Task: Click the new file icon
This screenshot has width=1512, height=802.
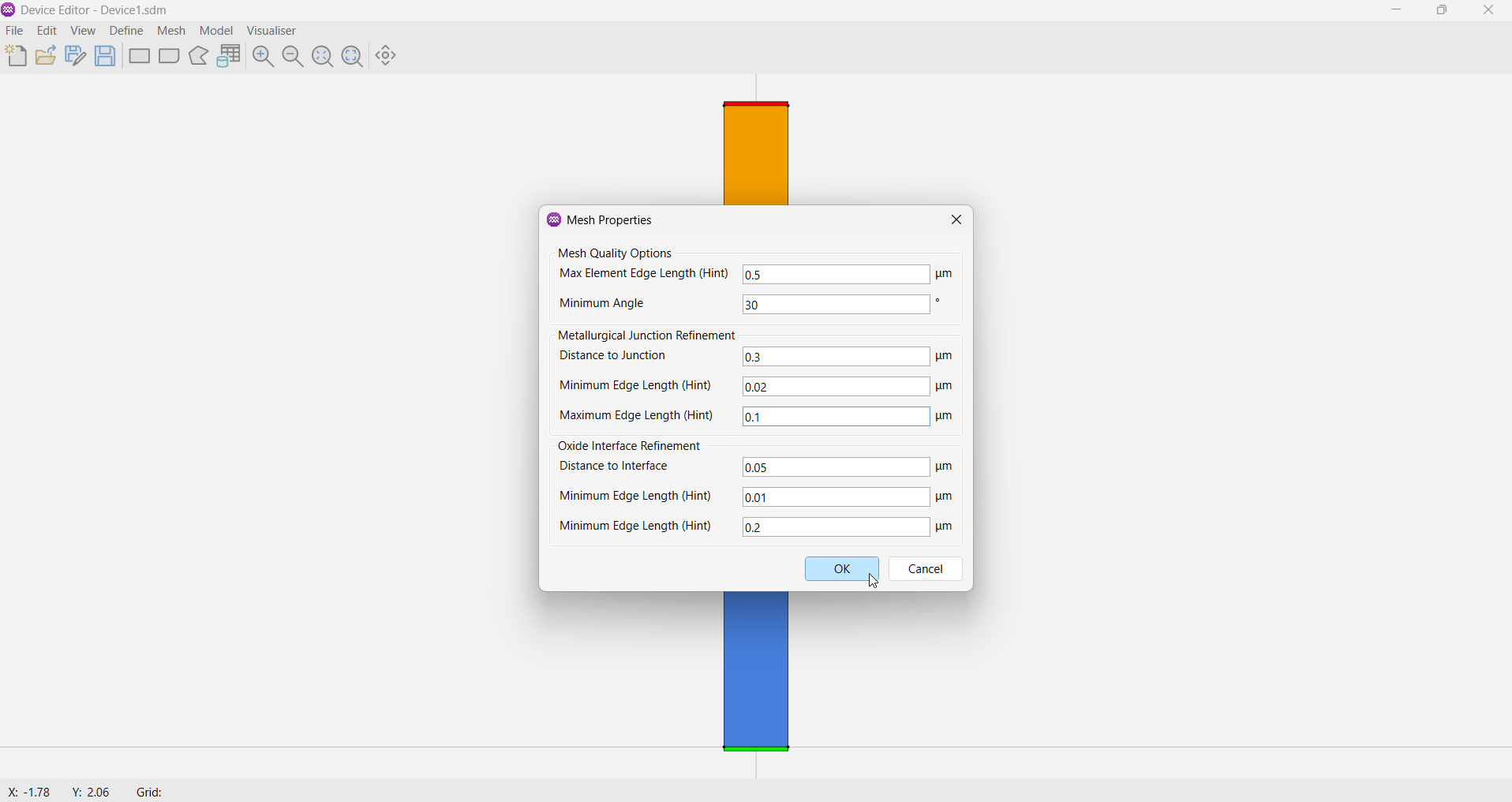Action: pos(17,56)
